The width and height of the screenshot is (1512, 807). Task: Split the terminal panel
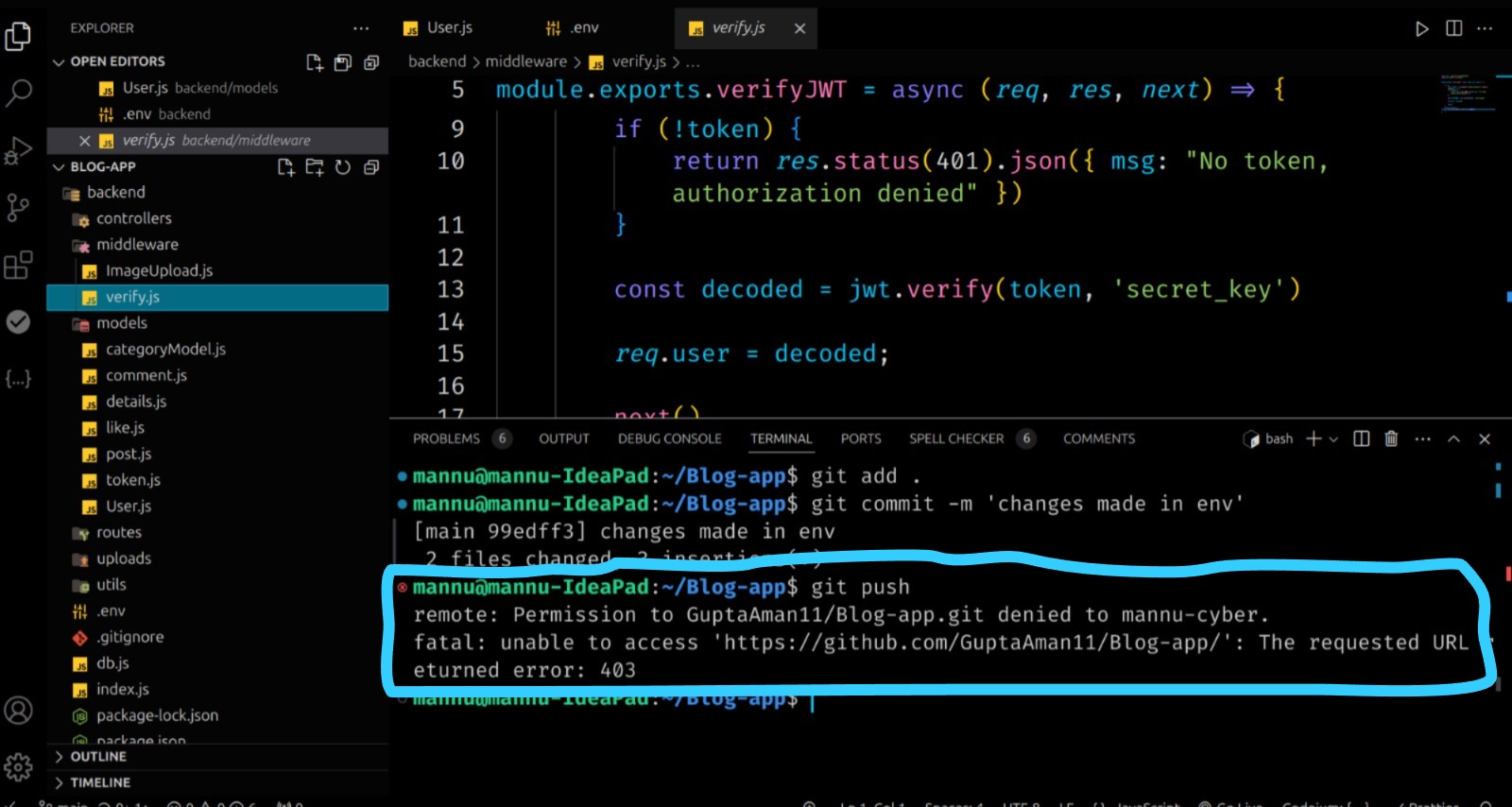[x=1361, y=438]
